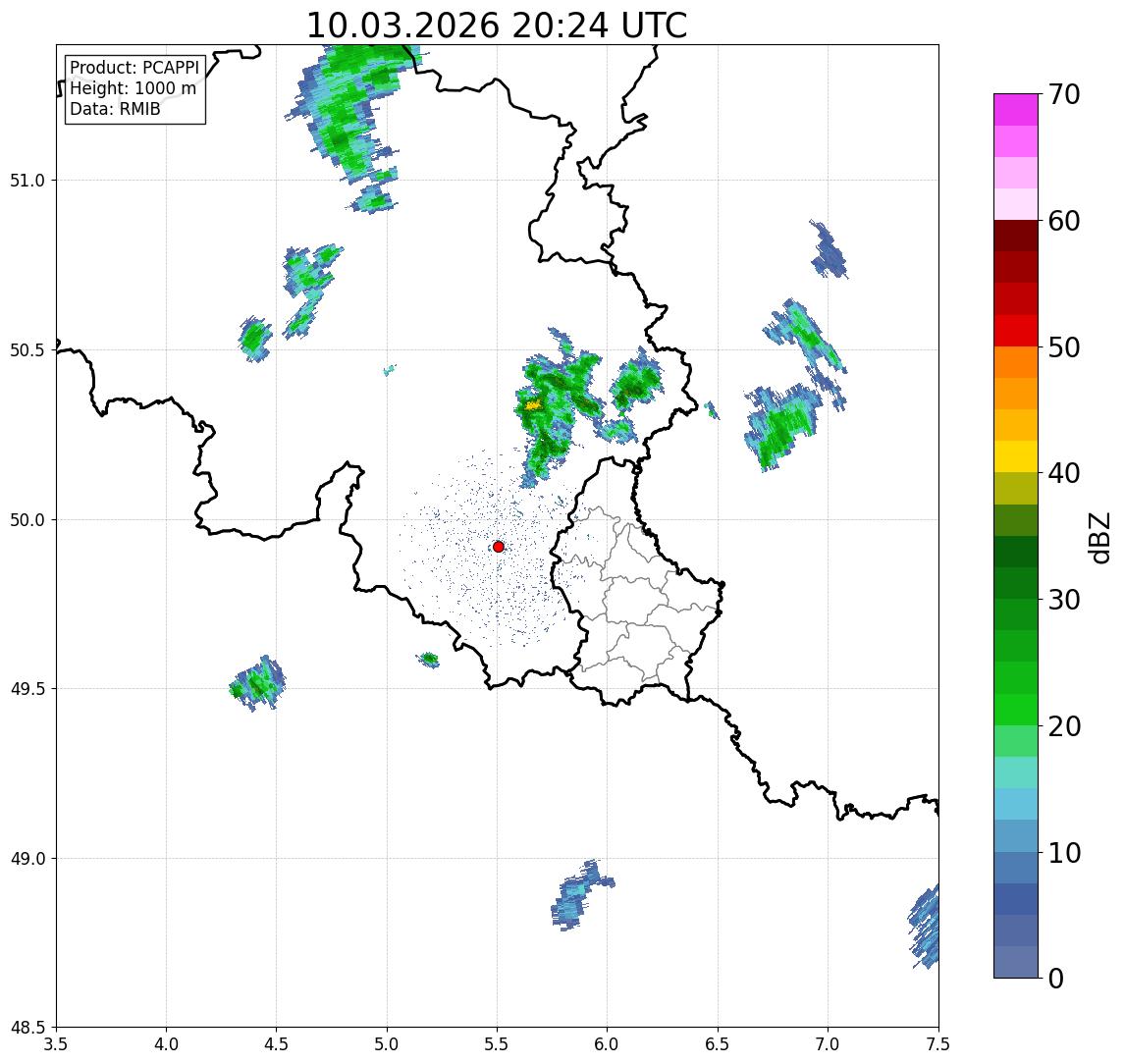Image resolution: width=1124 pixels, height=1064 pixels.
Task: Click the longitude label 4.5
Action: point(277,1044)
